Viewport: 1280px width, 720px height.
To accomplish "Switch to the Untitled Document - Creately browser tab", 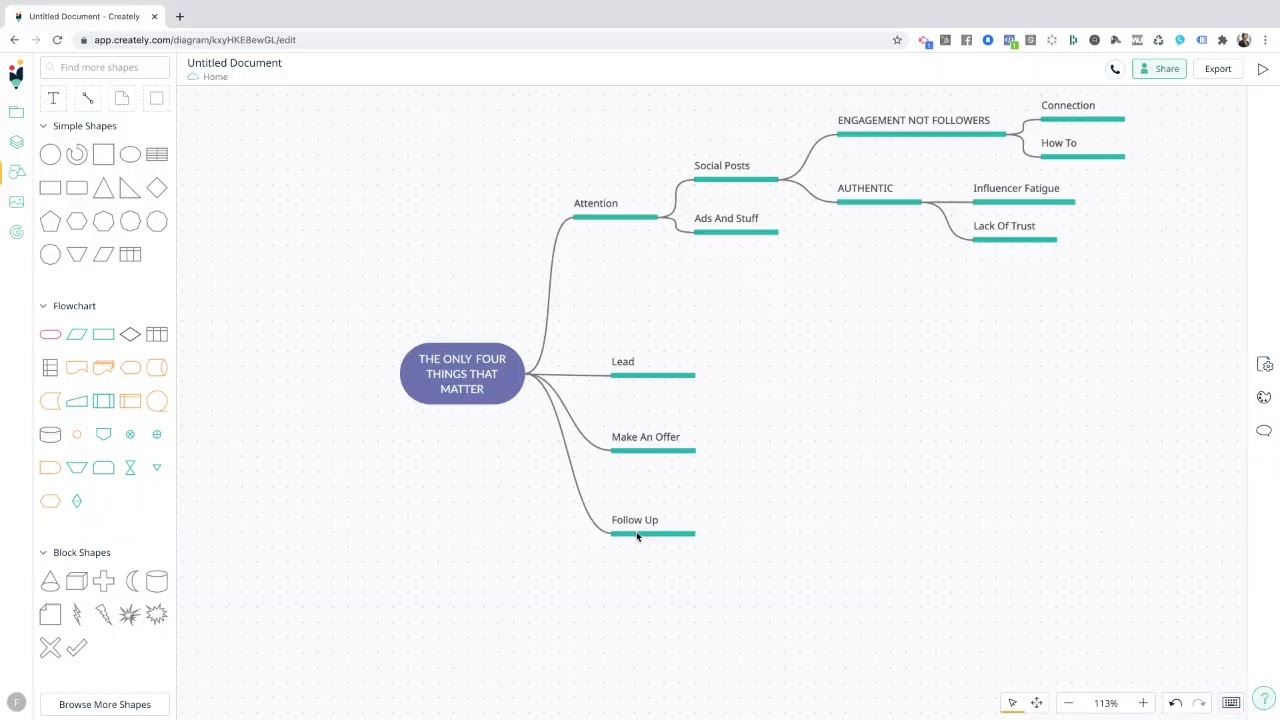I will 84,16.
